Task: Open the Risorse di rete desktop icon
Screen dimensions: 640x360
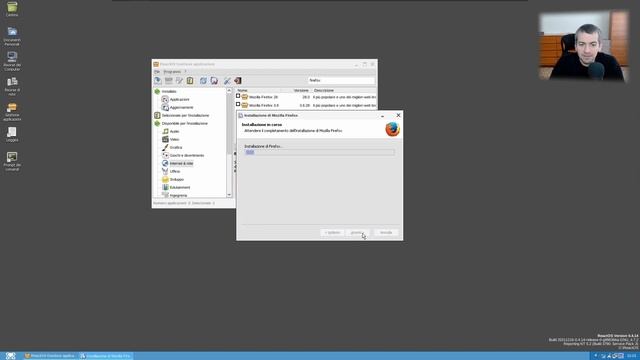Action: (x=12, y=86)
